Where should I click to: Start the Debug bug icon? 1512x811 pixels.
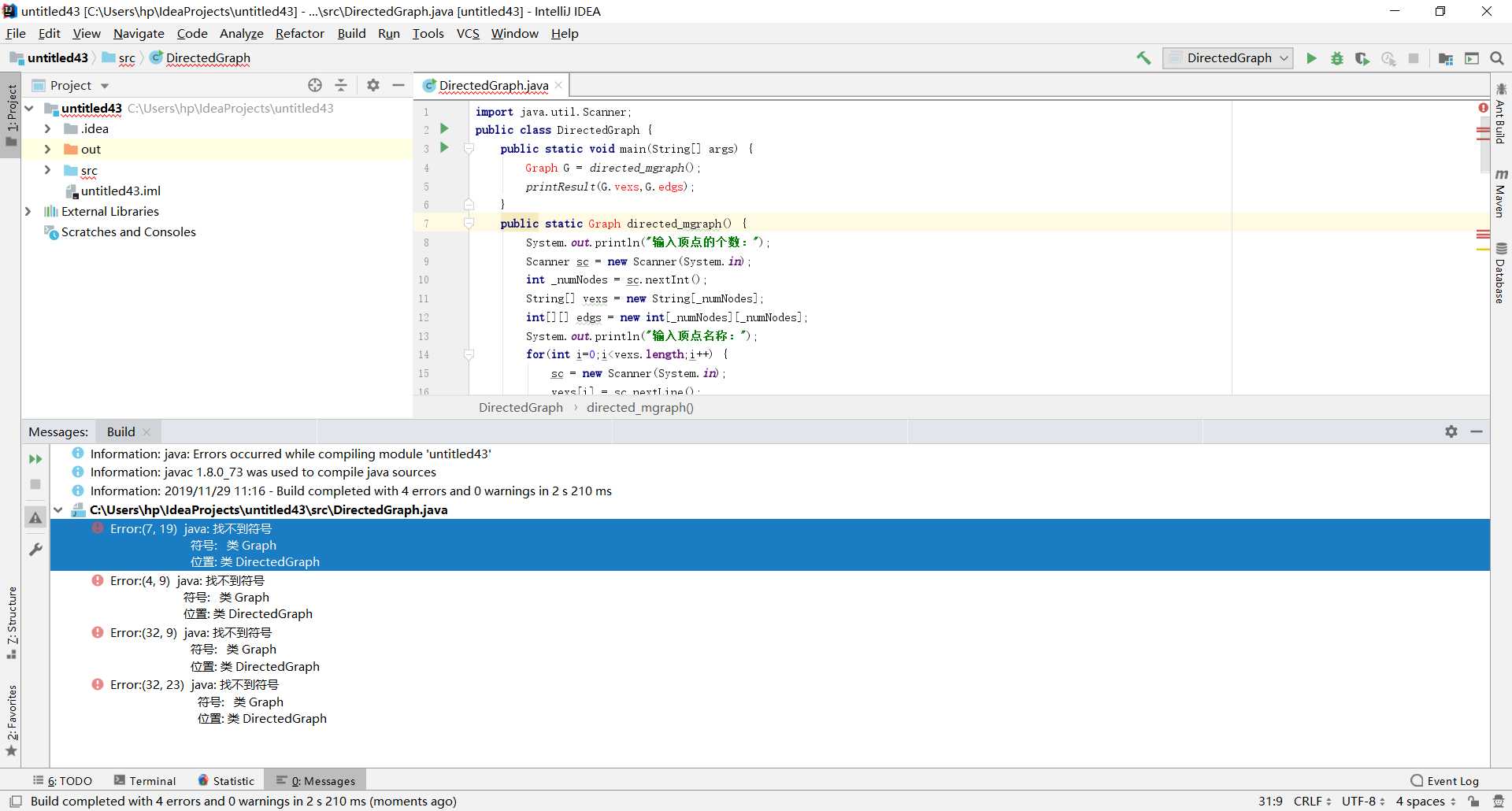click(1336, 58)
